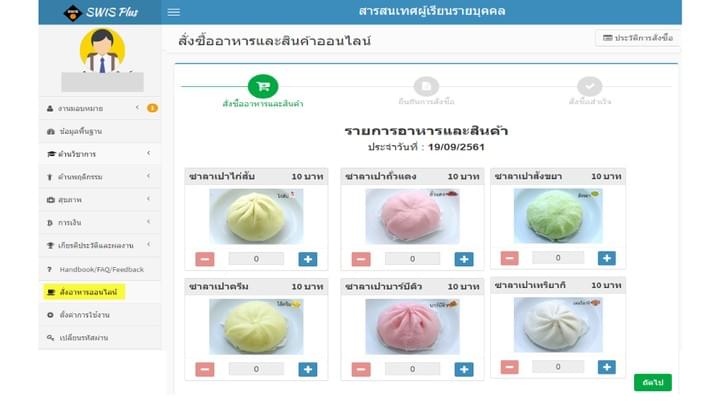Select highlighted สั่งอาหารออนไลน์ menu item

84,292
